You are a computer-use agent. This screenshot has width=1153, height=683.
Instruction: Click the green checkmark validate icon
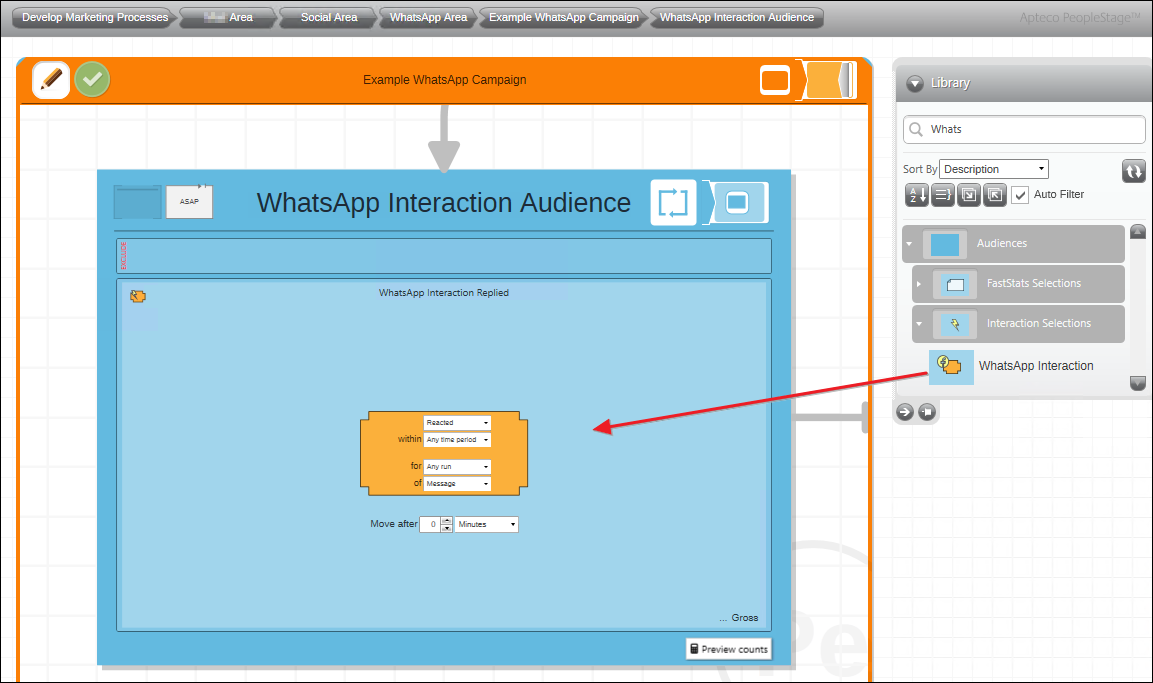click(x=92, y=79)
